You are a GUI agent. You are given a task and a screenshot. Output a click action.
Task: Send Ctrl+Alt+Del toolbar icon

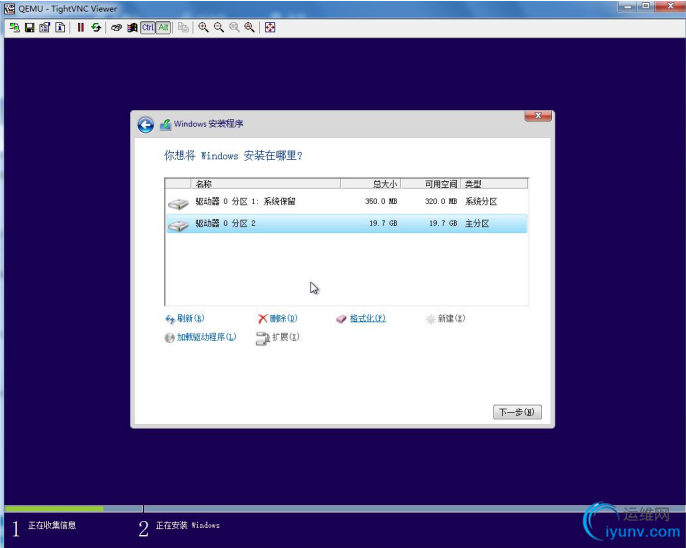[x=116, y=28]
